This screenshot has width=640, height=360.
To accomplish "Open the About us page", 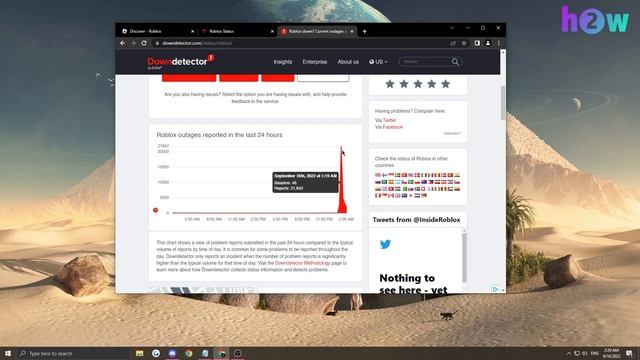I will pyautogui.click(x=348, y=62).
